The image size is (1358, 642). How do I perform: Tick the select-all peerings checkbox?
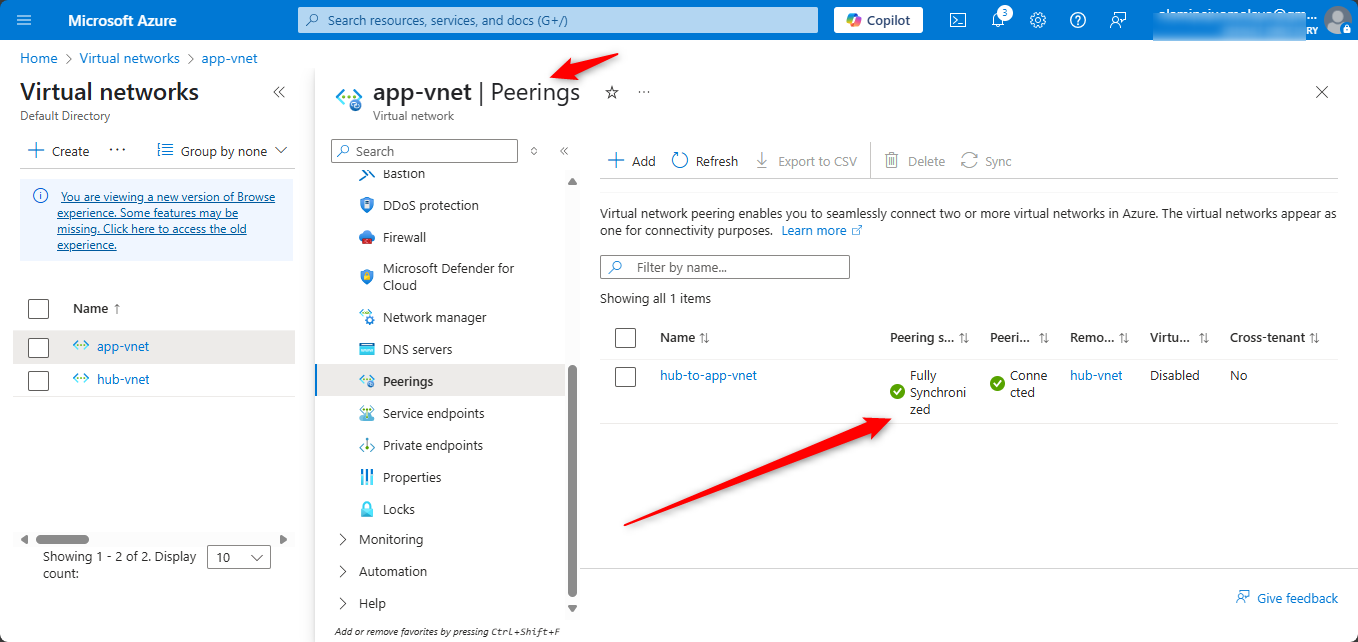coord(626,338)
